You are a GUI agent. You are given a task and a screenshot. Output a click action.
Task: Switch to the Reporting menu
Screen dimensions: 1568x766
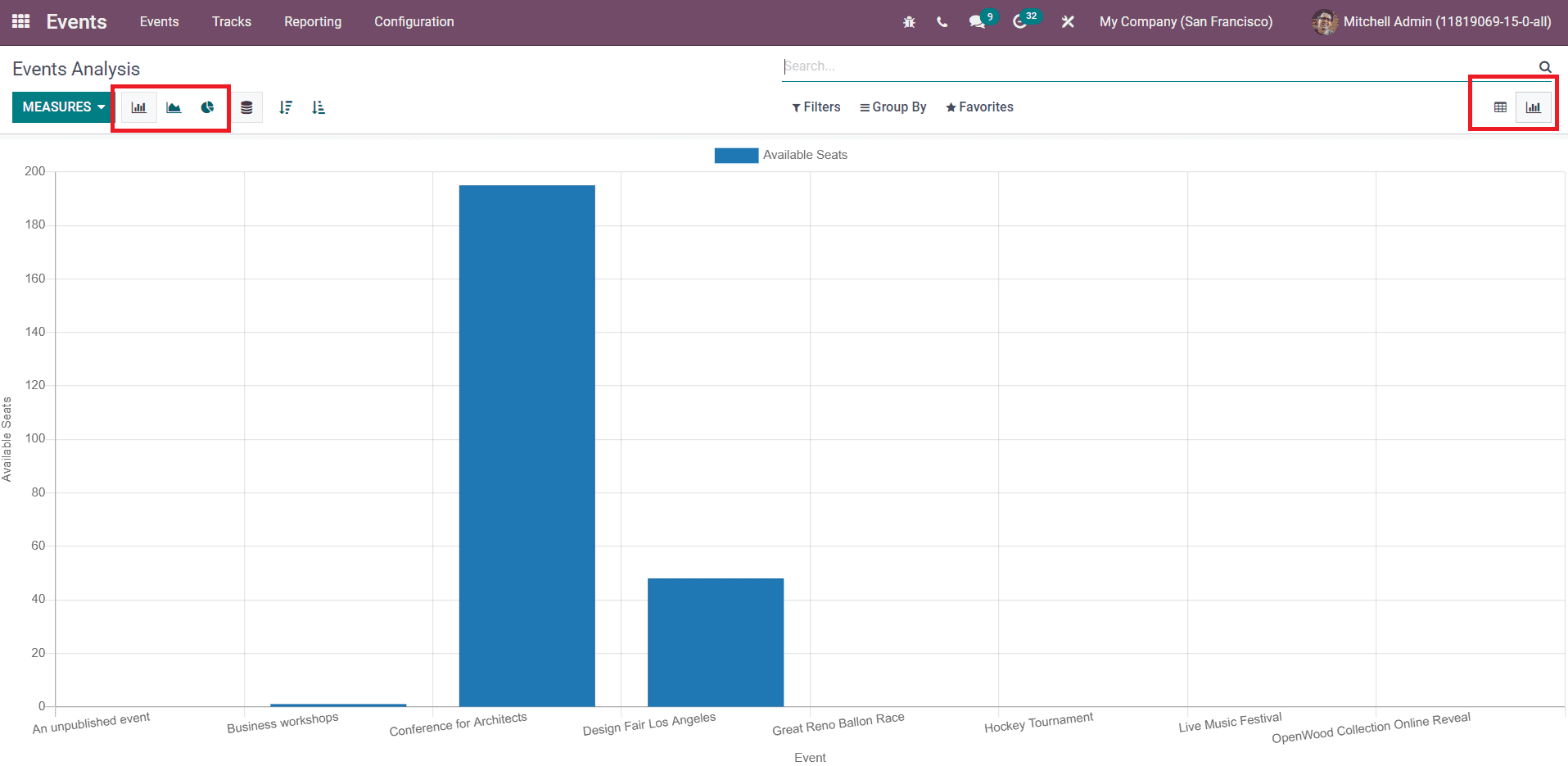tap(312, 22)
